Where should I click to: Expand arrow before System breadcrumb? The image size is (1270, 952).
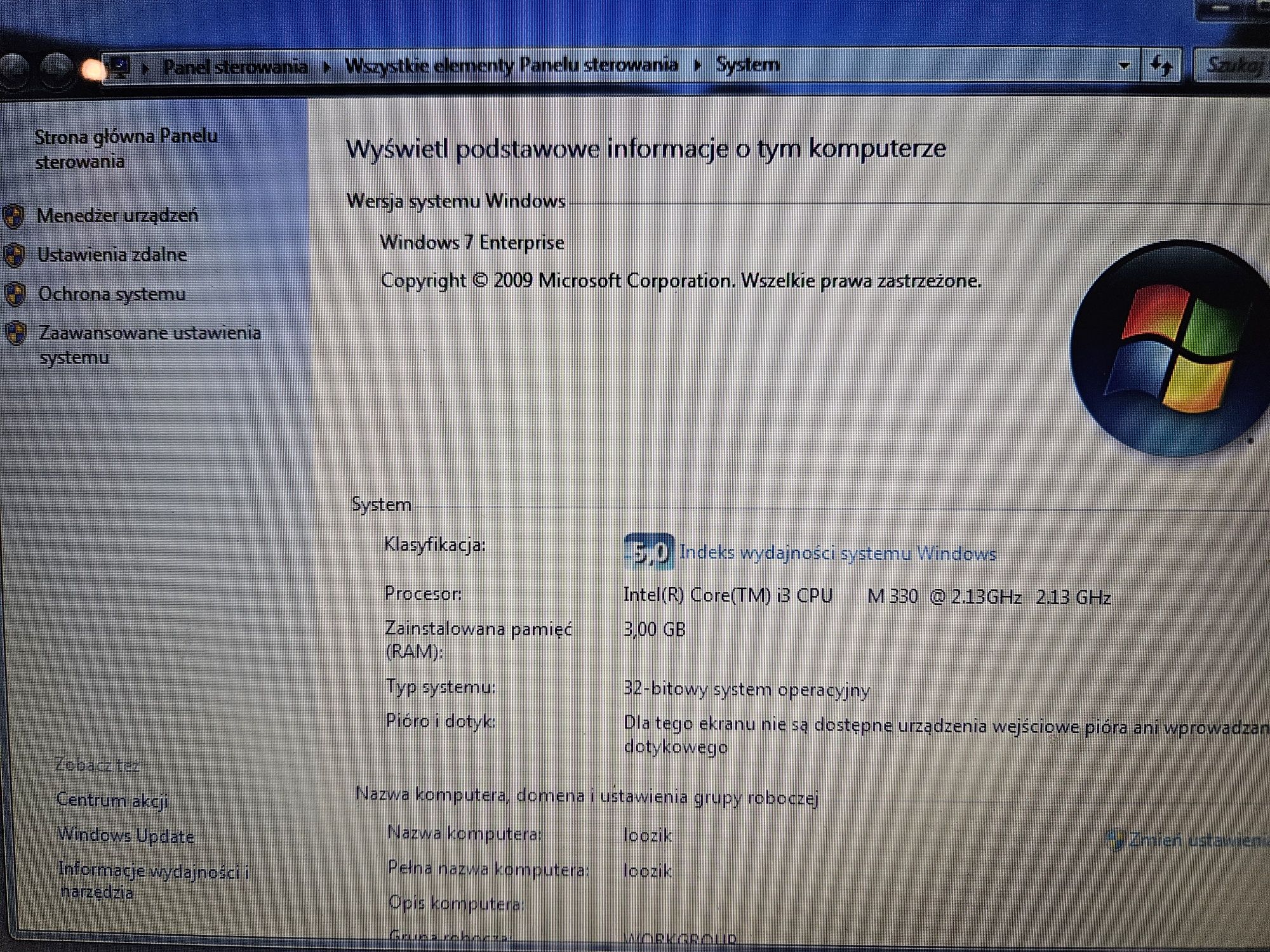click(x=697, y=65)
